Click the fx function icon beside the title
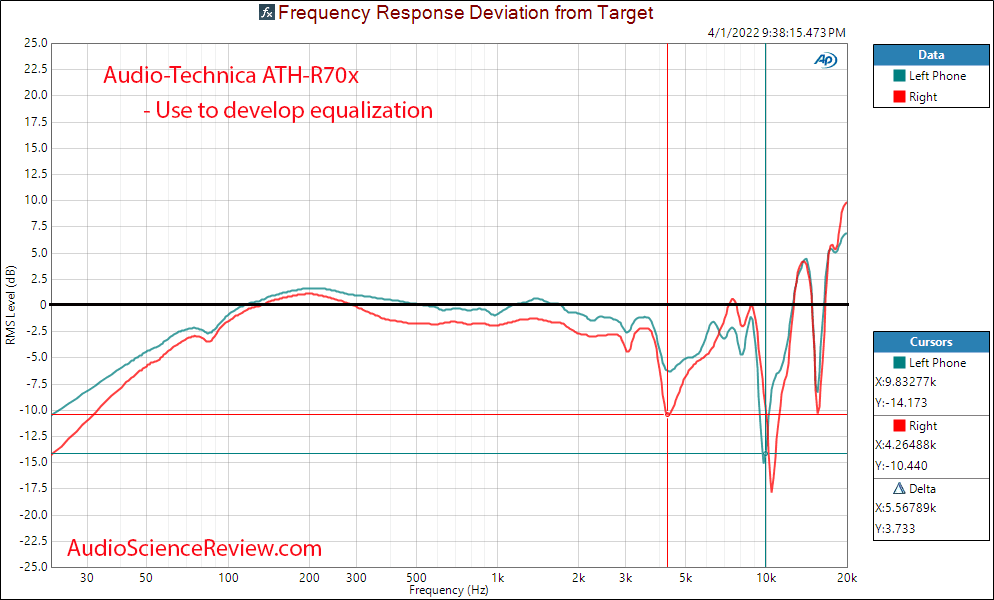Image resolution: width=994 pixels, height=600 pixels. click(x=267, y=12)
